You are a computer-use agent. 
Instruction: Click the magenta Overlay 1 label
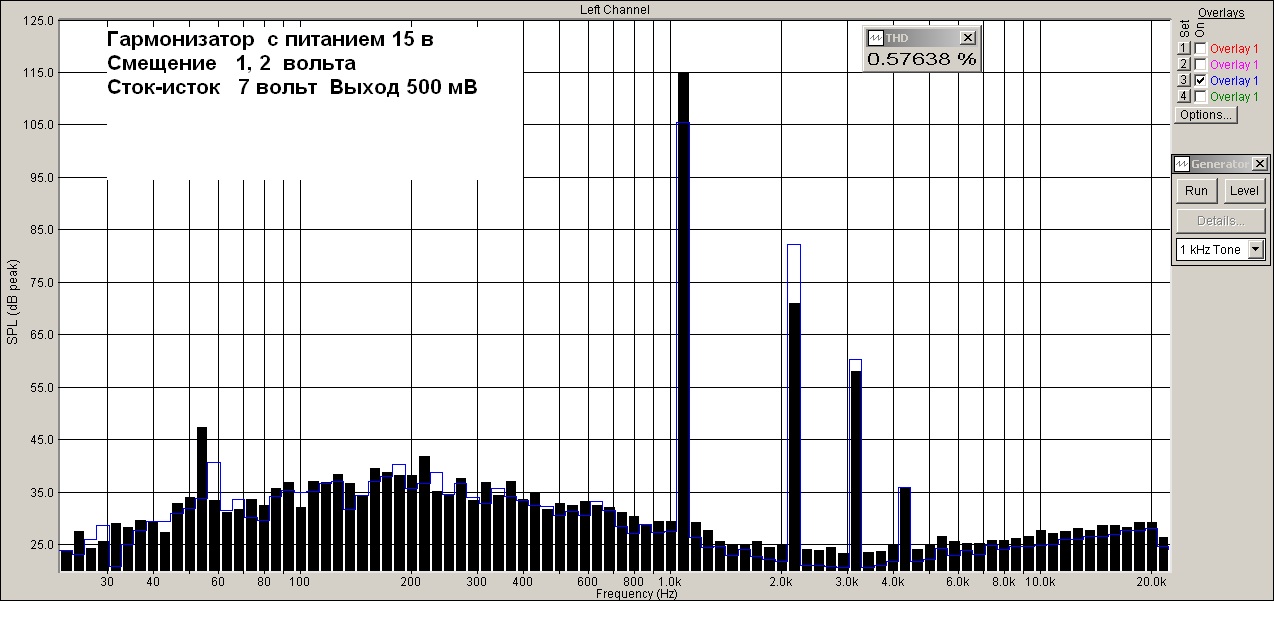(x=1234, y=64)
